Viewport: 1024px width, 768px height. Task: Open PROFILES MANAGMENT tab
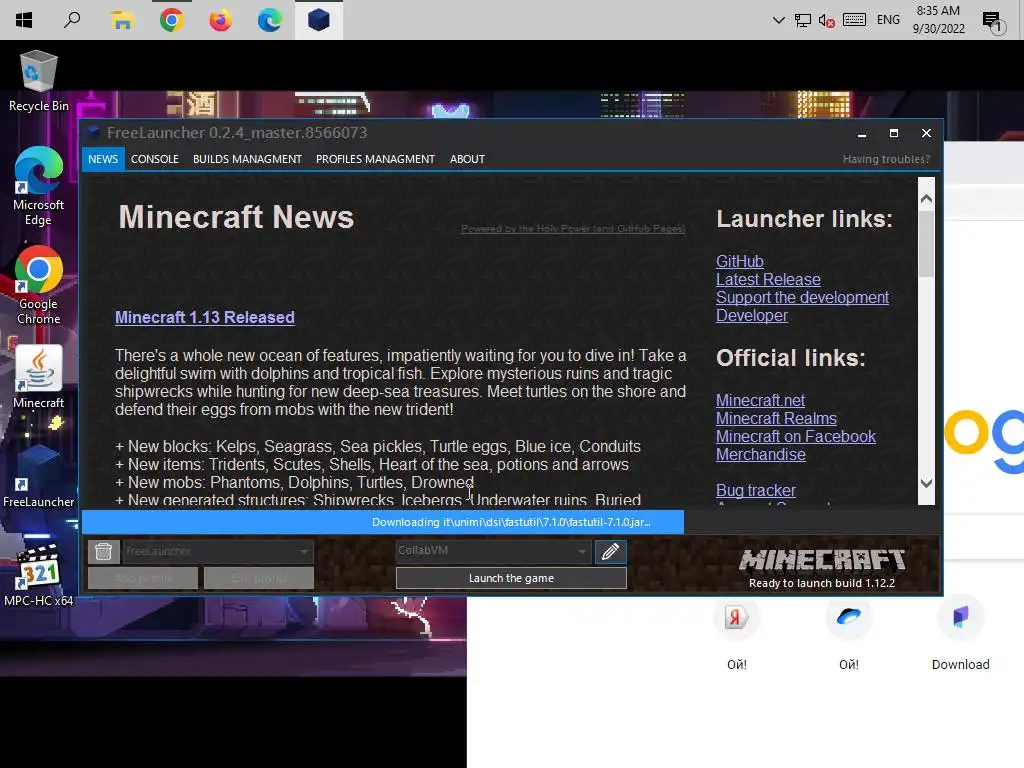375,159
